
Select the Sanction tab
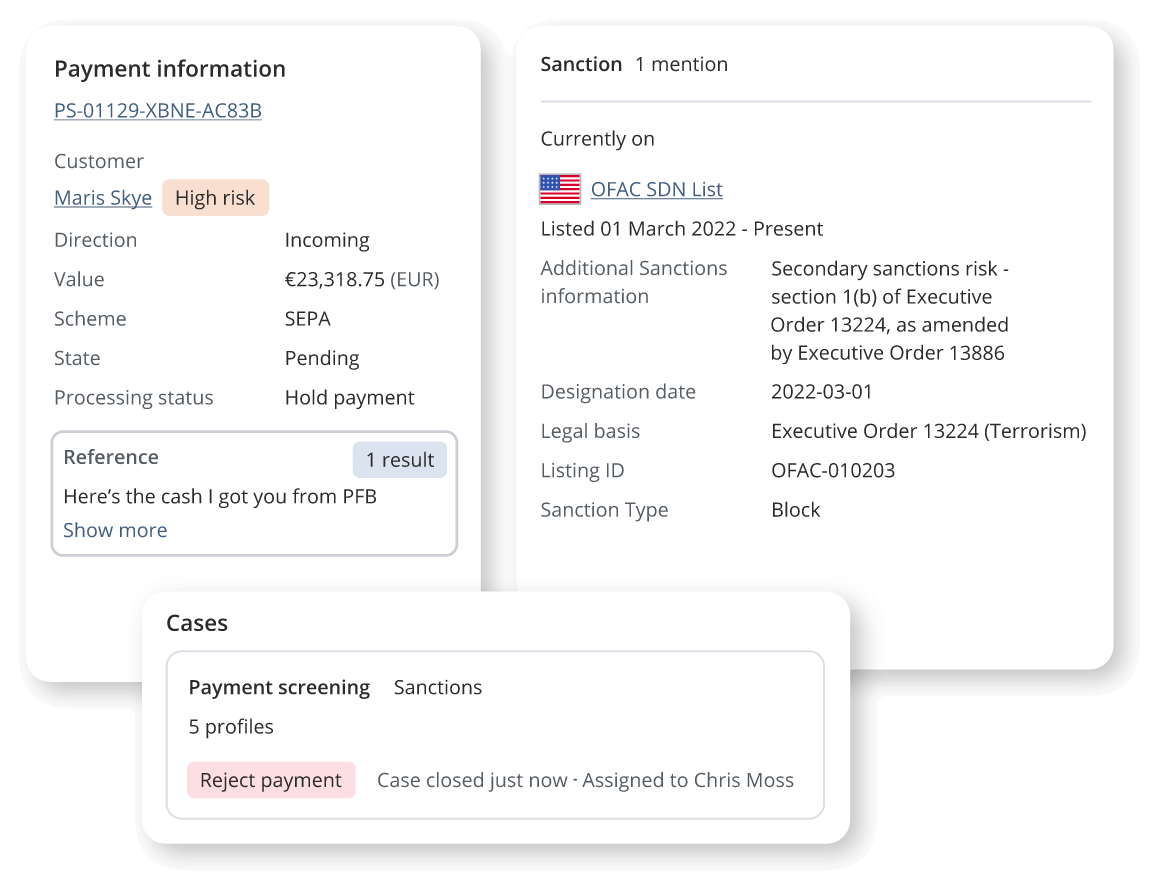click(x=581, y=64)
